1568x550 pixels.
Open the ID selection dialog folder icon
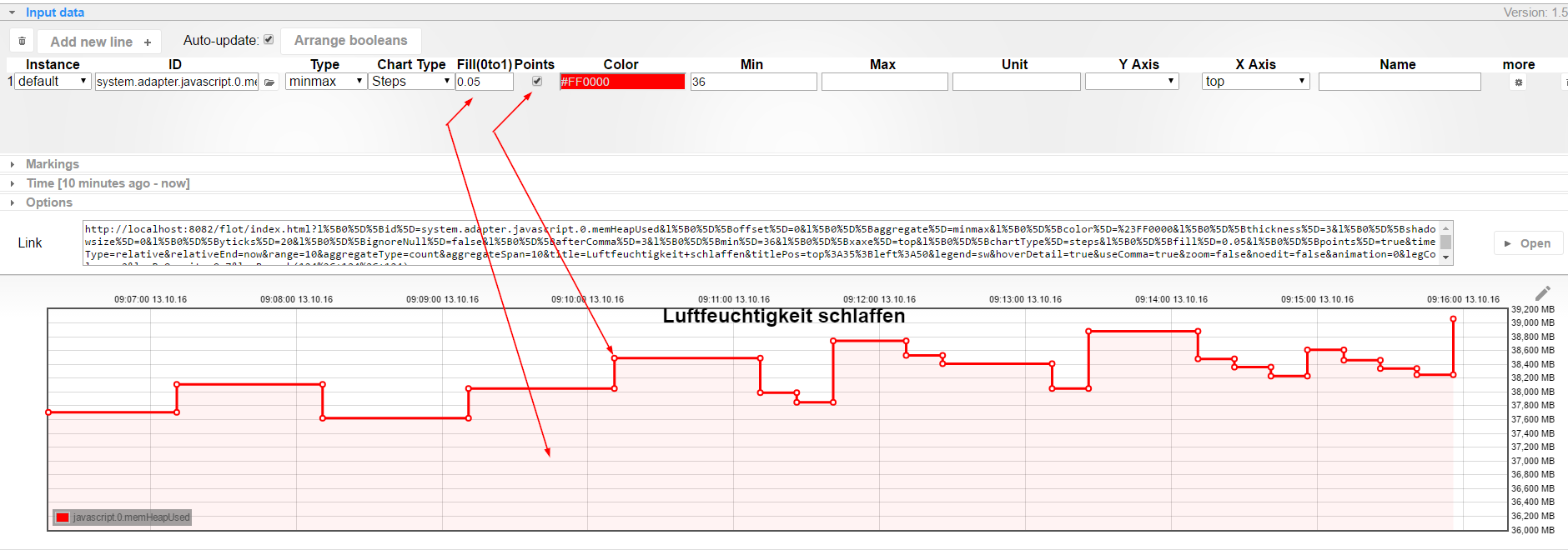(269, 82)
